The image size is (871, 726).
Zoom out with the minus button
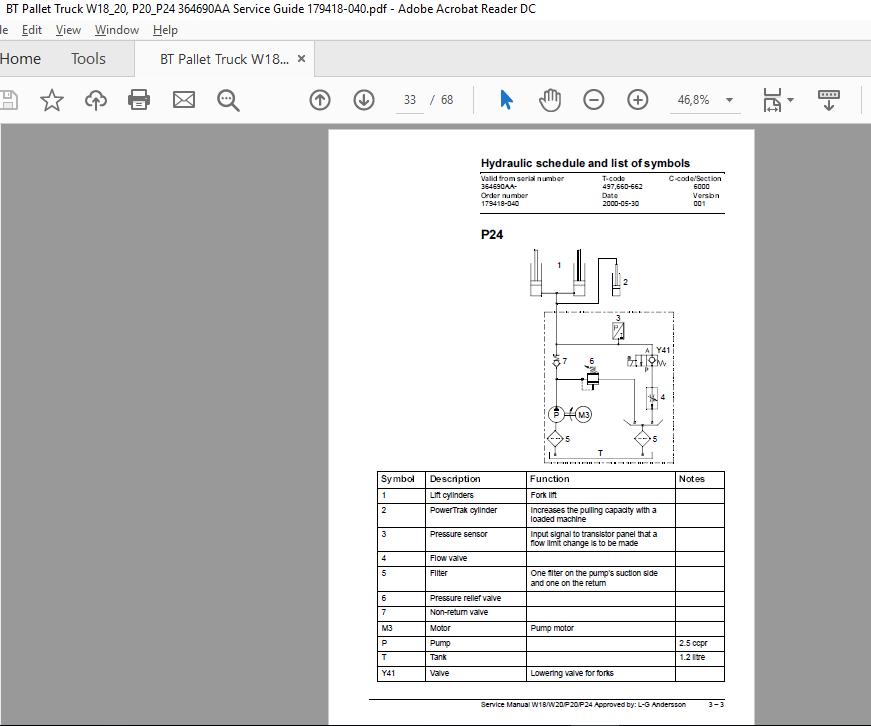tap(594, 100)
